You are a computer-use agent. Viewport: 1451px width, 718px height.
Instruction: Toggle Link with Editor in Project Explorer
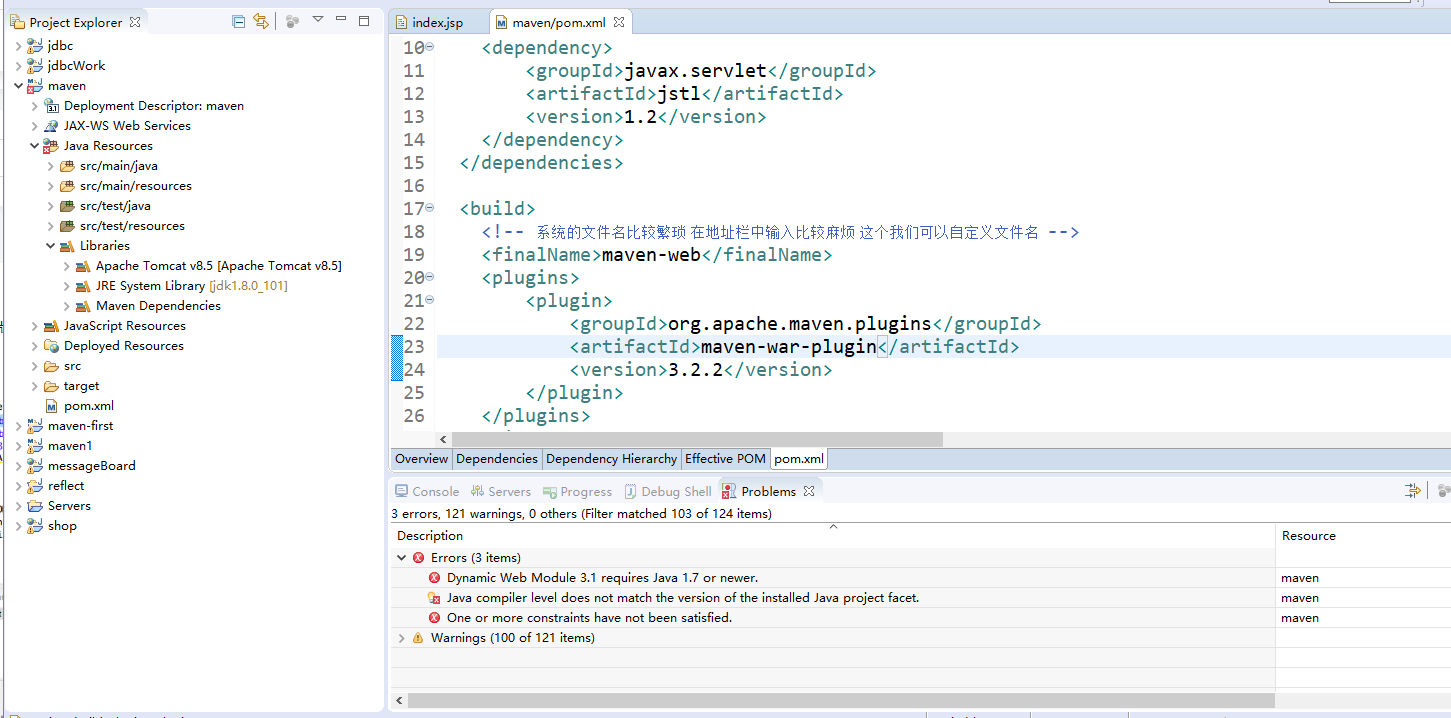261,21
